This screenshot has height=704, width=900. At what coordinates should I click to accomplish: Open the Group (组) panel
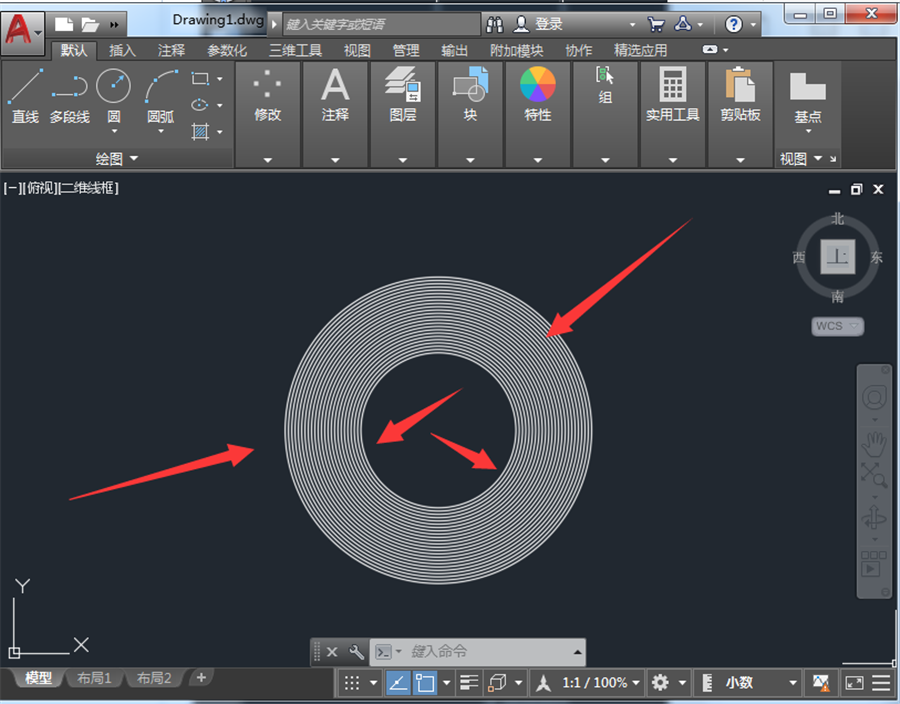pos(605,114)
